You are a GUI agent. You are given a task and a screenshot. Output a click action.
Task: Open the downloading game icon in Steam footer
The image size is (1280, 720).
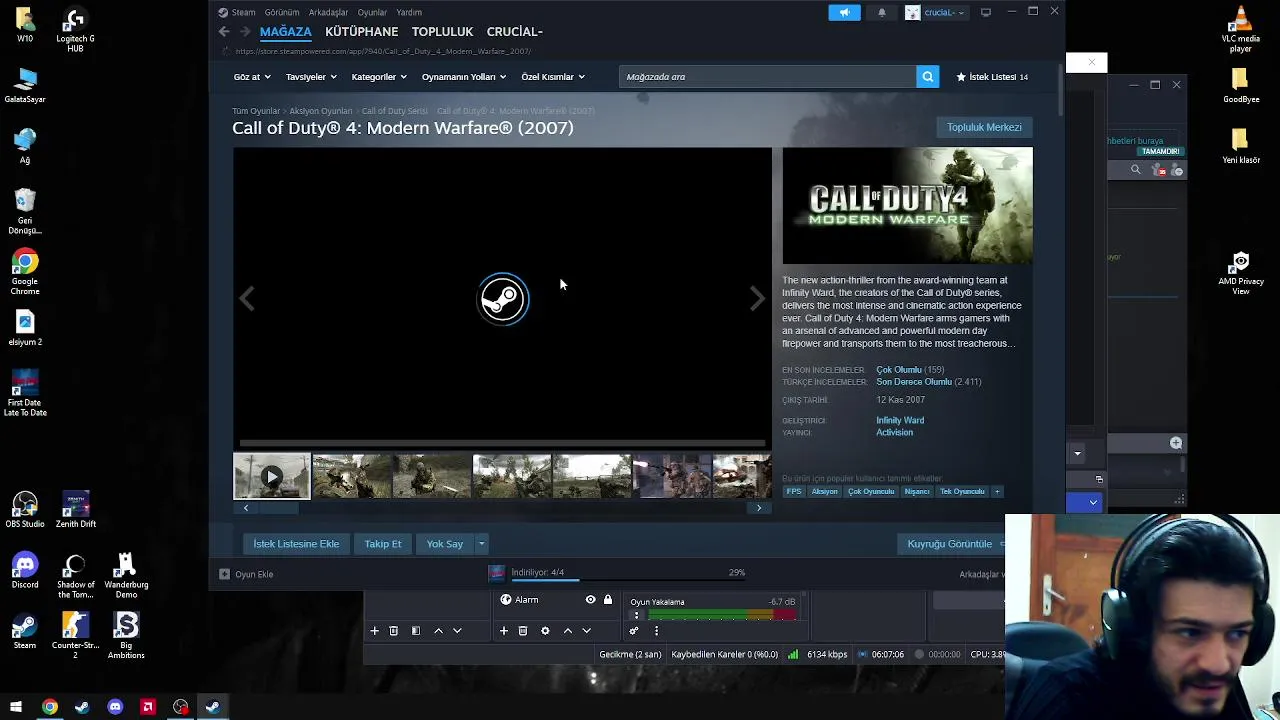pos(496,573)
